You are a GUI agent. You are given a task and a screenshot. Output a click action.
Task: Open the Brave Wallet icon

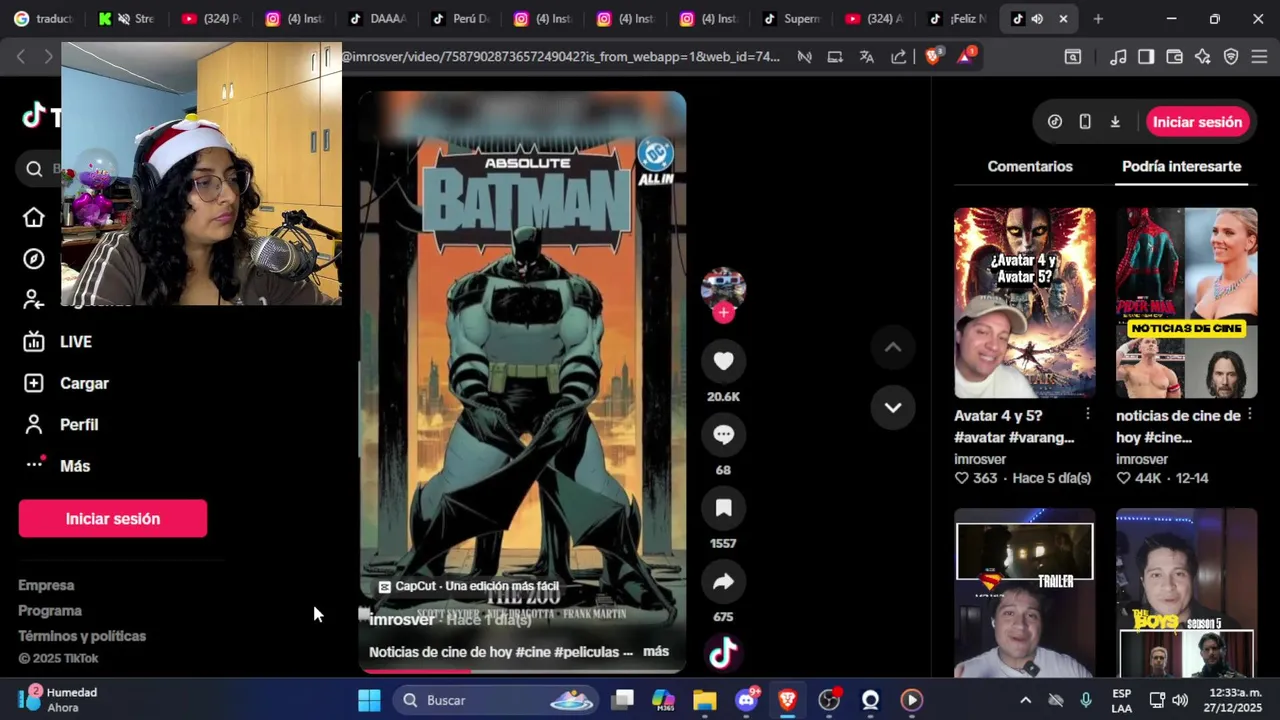[x=1174, y=57]
